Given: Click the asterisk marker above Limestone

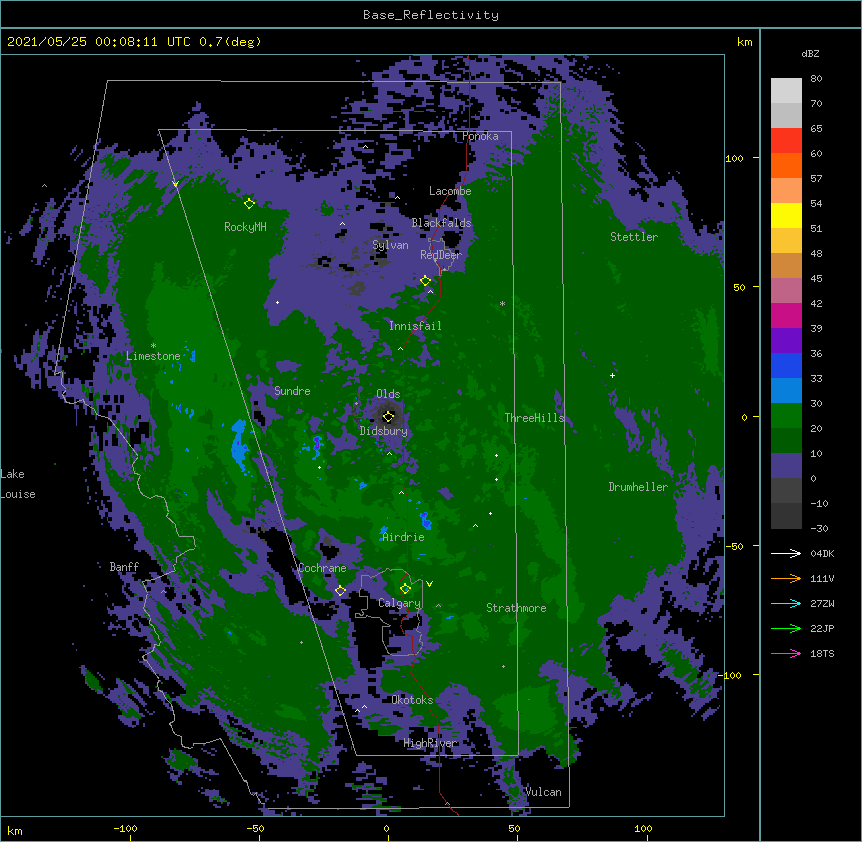Looking at the screenshot, I should [153, 346].
